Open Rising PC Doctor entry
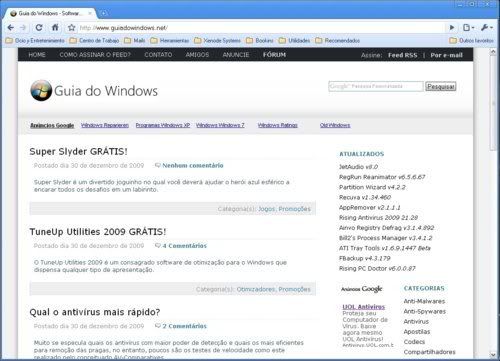This screenshot has height=361, width=500. [x=377, y=268]
